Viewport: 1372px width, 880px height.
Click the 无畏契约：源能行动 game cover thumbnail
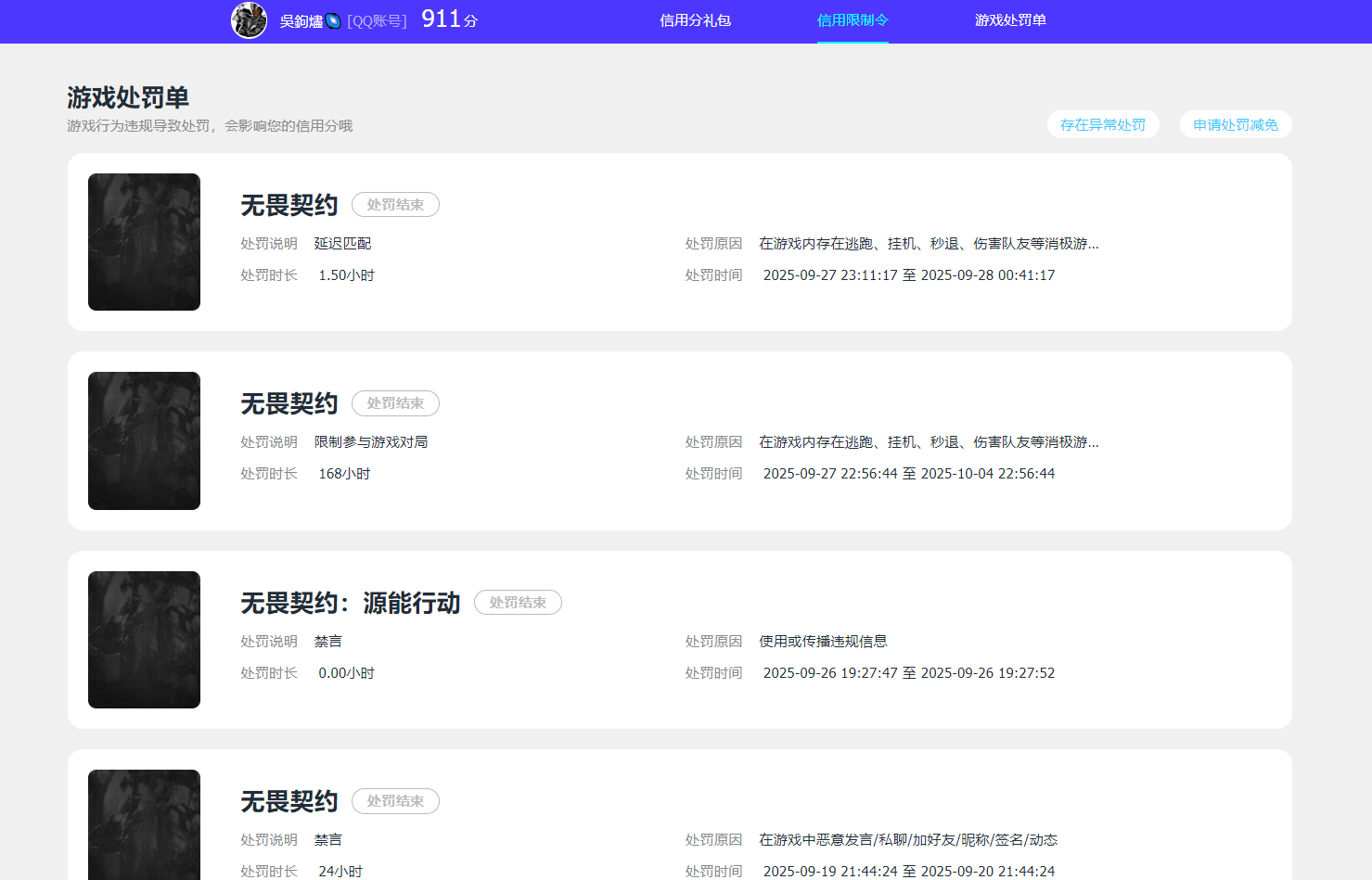pos(144,640)
